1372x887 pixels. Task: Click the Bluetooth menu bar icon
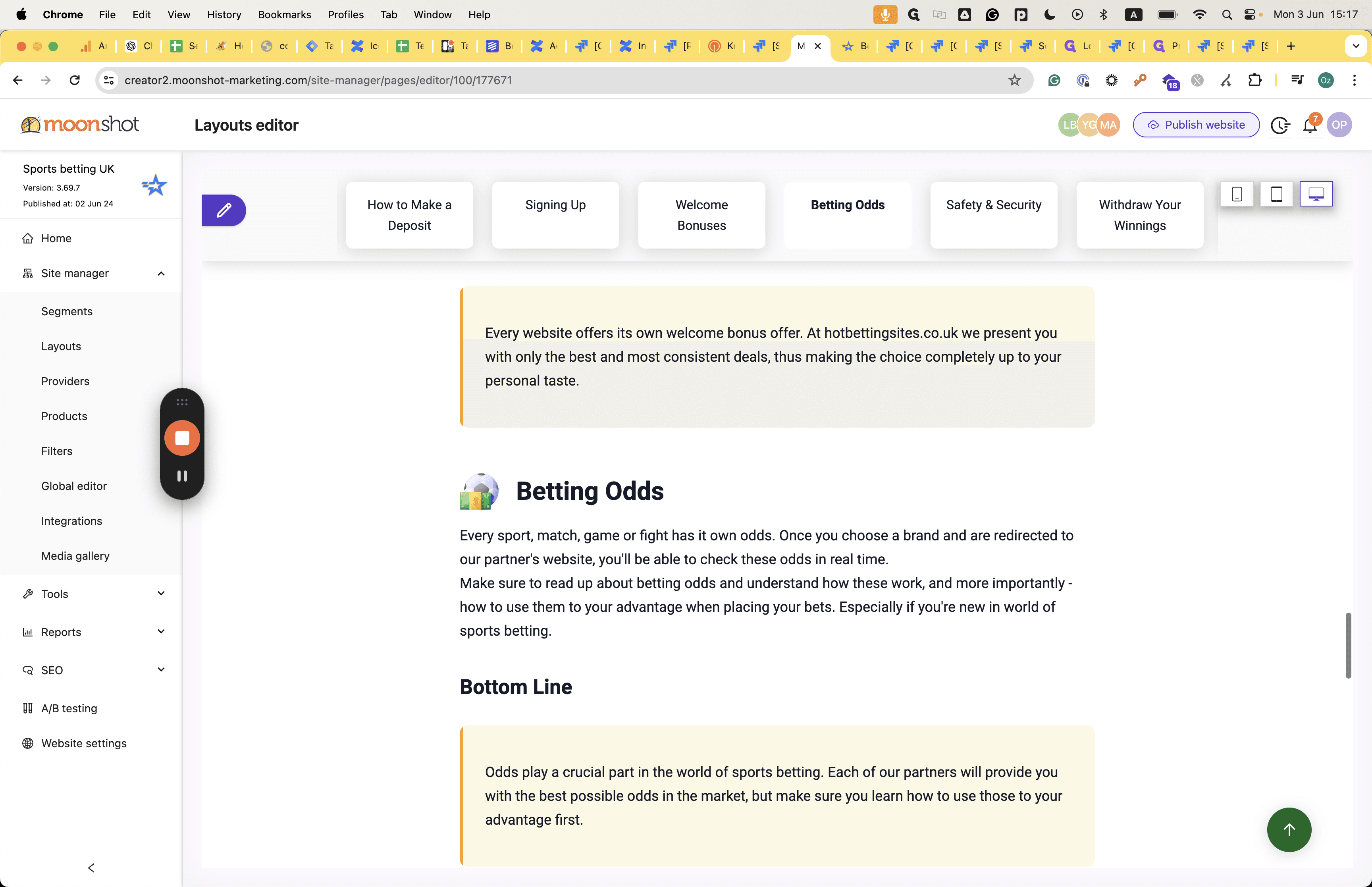[x=1103, y=14]
